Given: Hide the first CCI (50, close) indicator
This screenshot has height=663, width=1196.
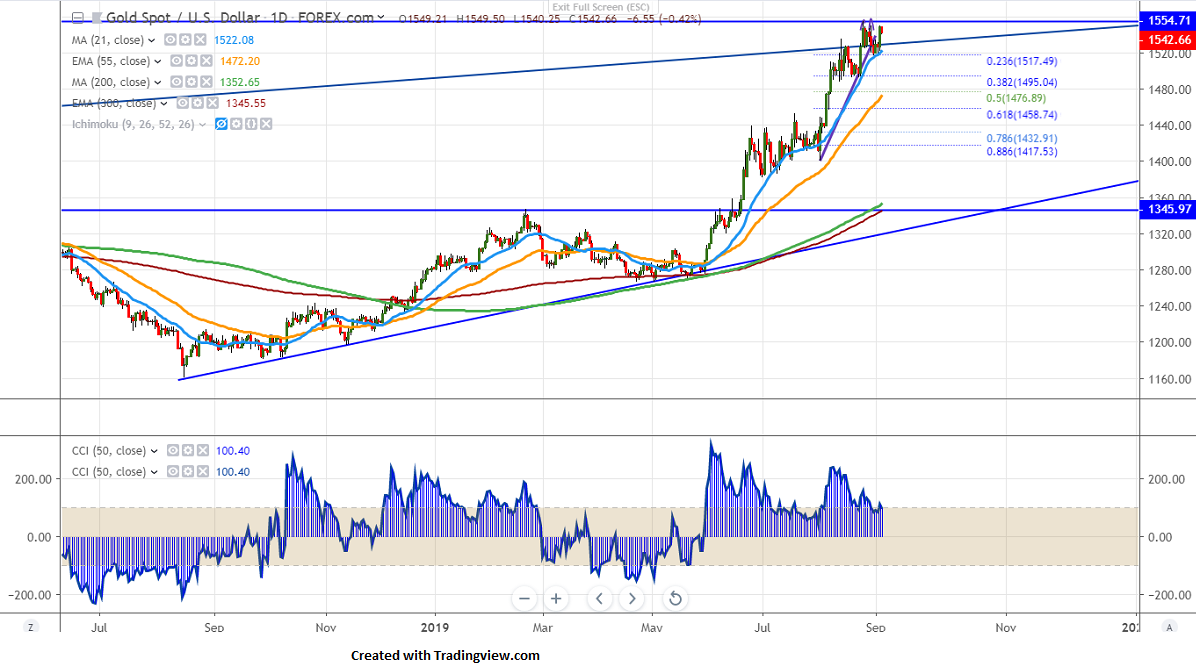Looking at the screenshot, I should pos(173,451).
